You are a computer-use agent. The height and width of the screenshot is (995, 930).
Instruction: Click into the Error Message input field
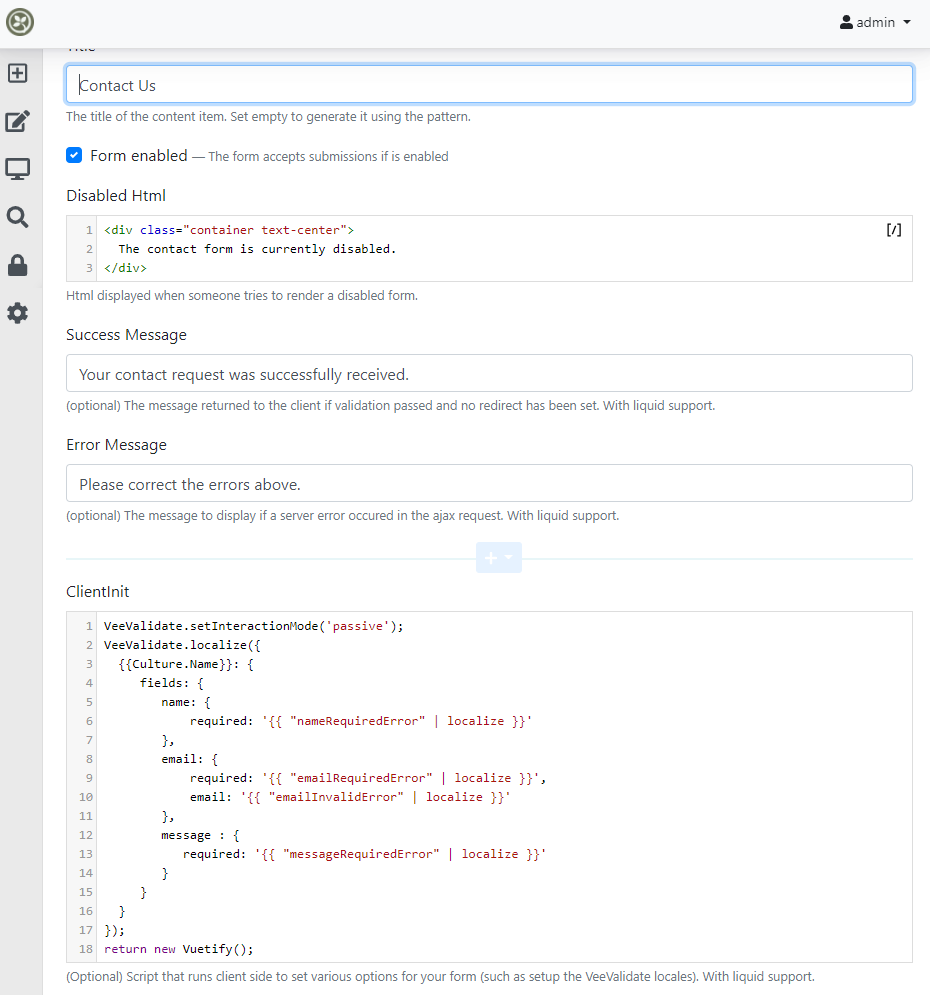click(x=489, y=484)
